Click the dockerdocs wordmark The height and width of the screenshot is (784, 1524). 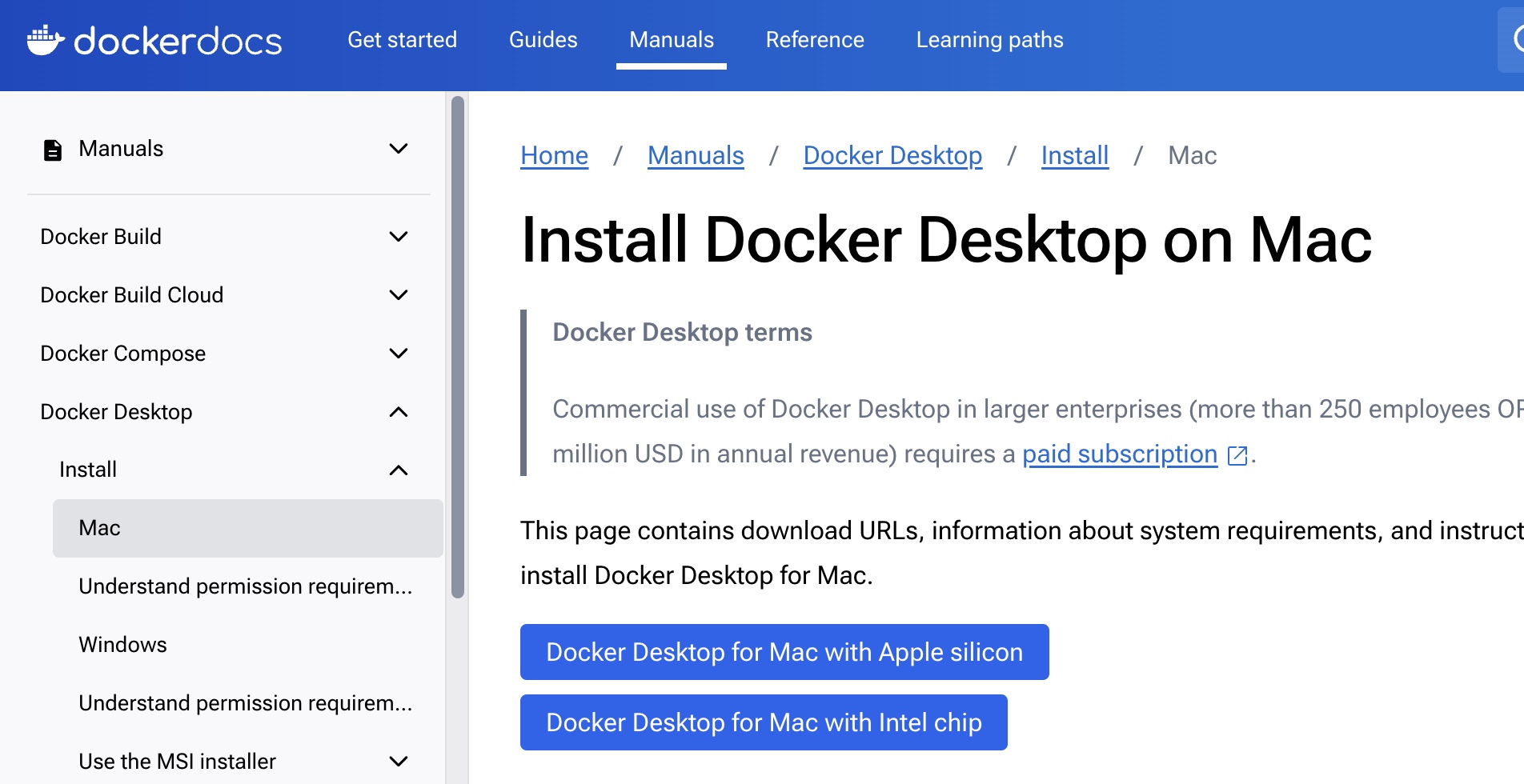coord(178,41)
